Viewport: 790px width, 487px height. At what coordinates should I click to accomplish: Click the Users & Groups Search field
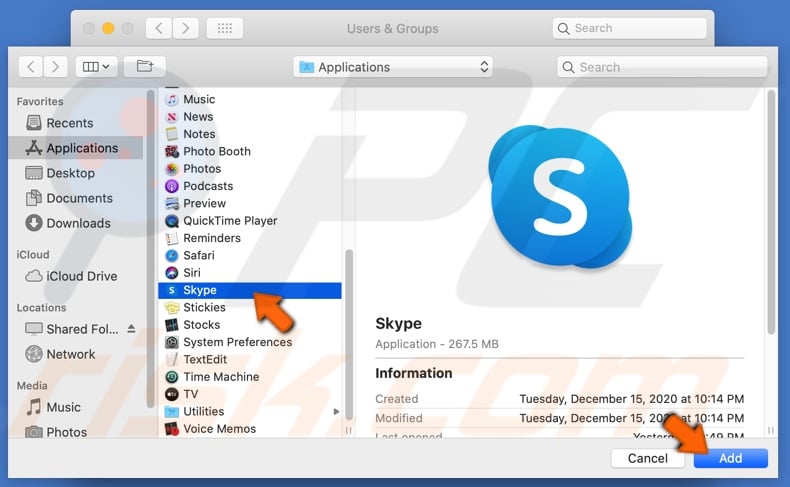tap(629, 28)
